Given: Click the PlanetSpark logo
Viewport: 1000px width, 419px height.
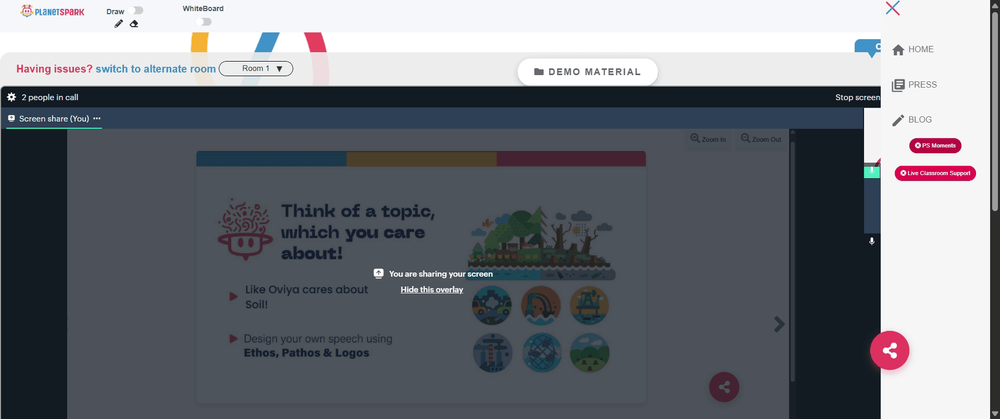Looking at the screenshot, I should [52, 11].
